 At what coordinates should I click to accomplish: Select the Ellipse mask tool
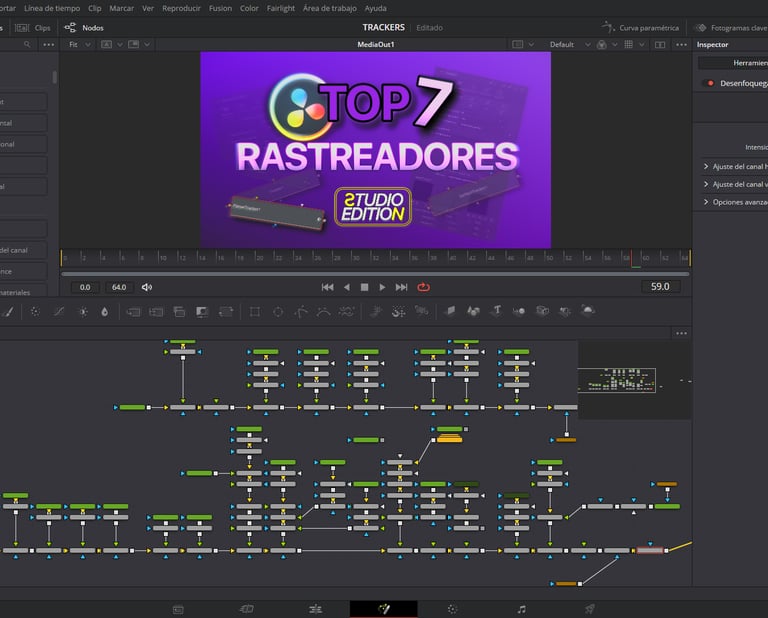(x=278, y=311)
